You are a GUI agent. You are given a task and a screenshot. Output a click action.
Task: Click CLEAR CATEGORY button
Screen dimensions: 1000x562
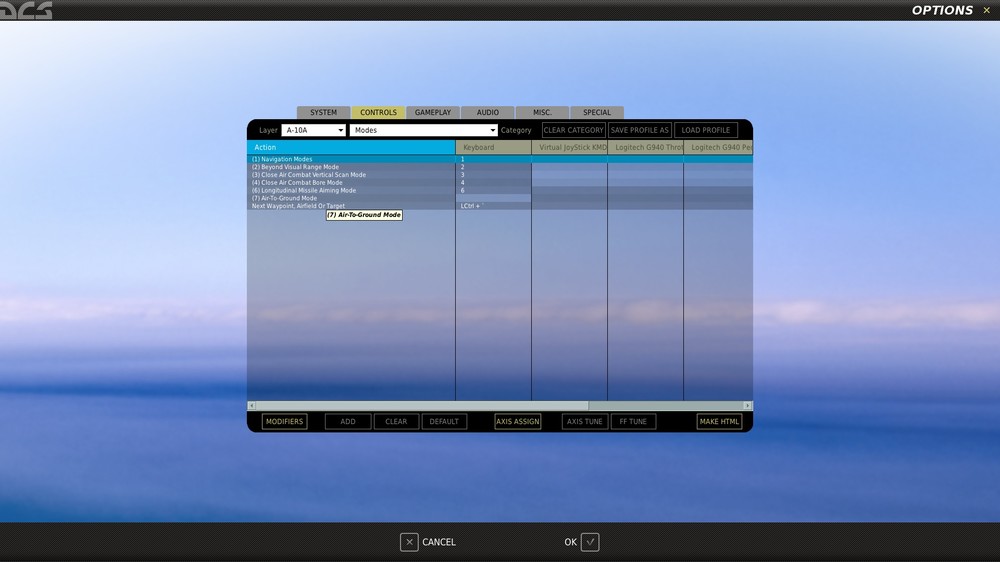click(x=573, y=130)
